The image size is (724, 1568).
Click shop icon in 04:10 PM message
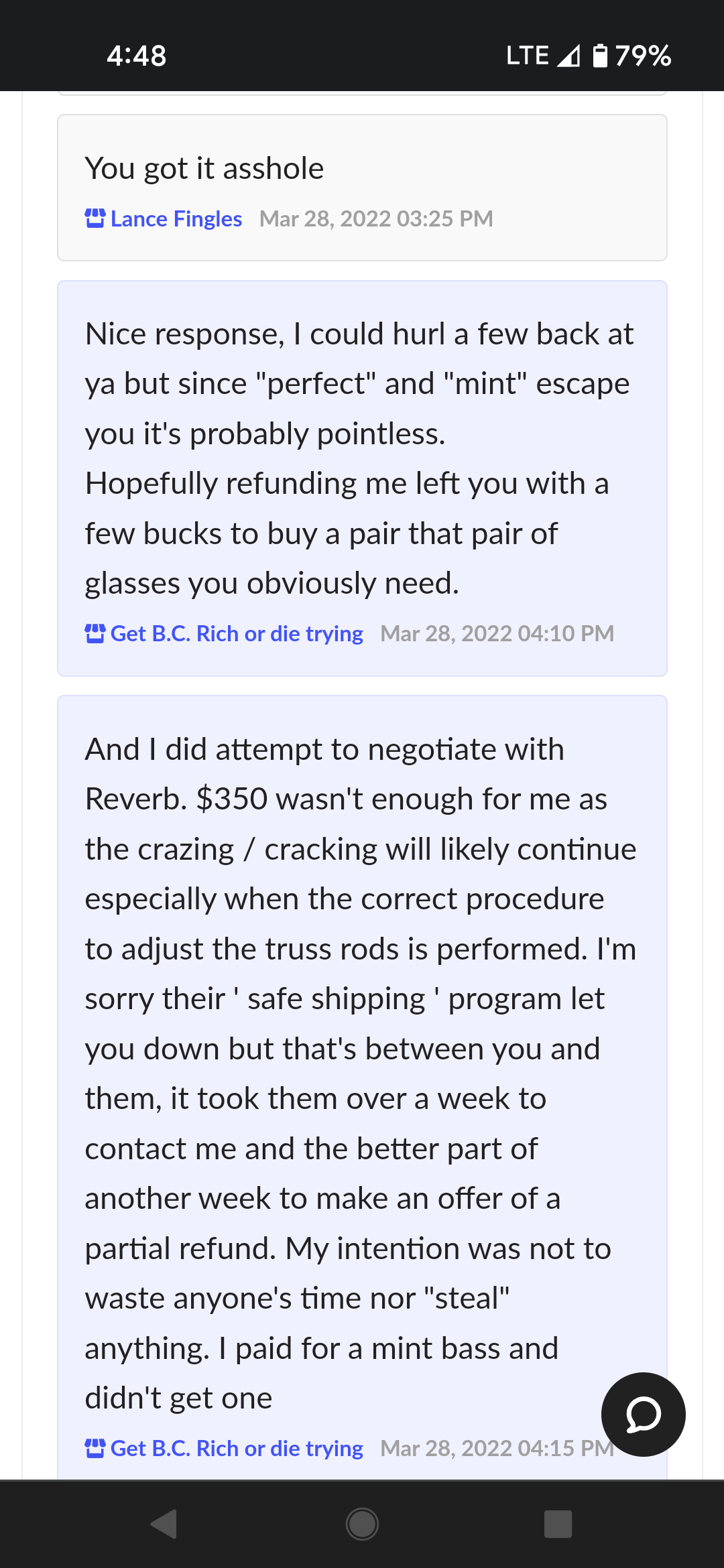pos(95,633)
